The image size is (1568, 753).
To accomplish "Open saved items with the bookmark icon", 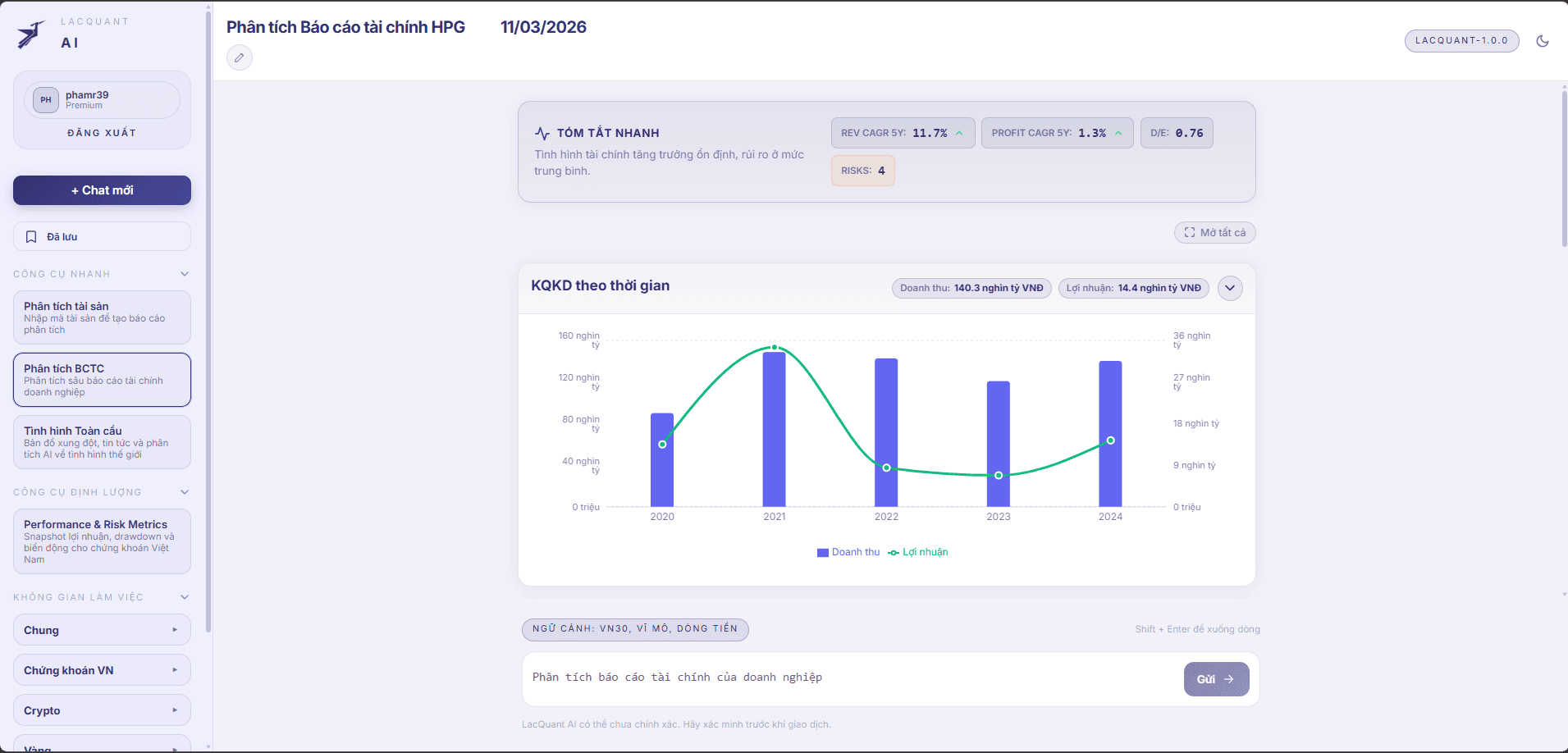I will pyautogui.click(x=31, y=237).
